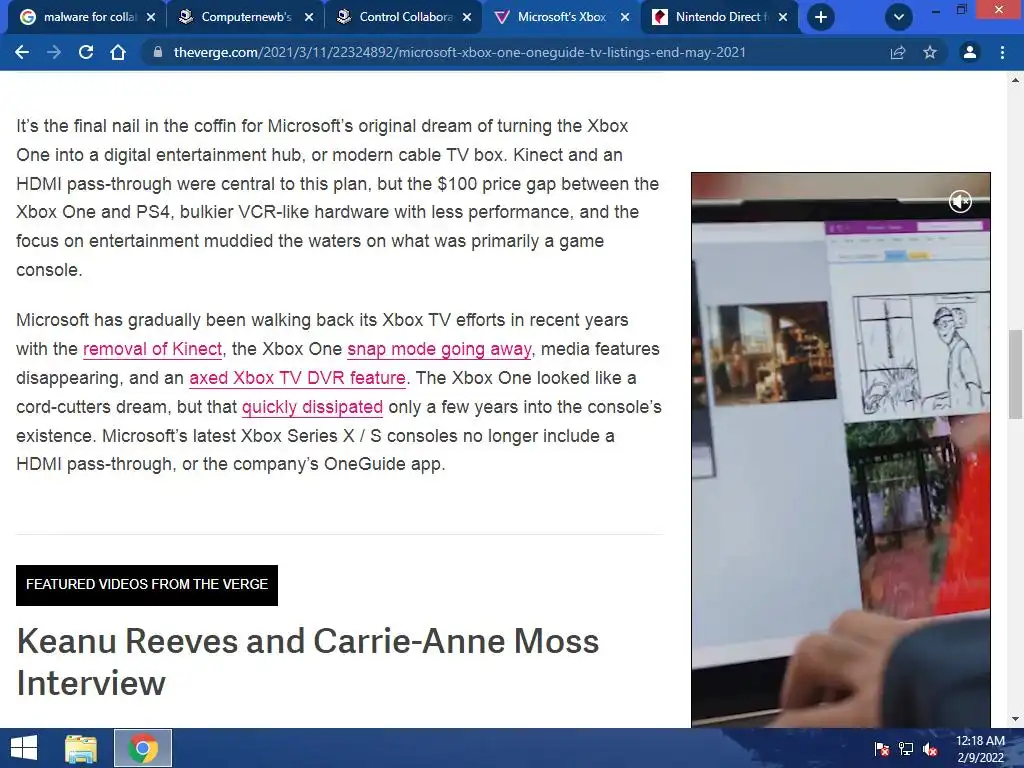Click the muted volume tray icon
The image size is (1024, 768).
tap(931, 749)
